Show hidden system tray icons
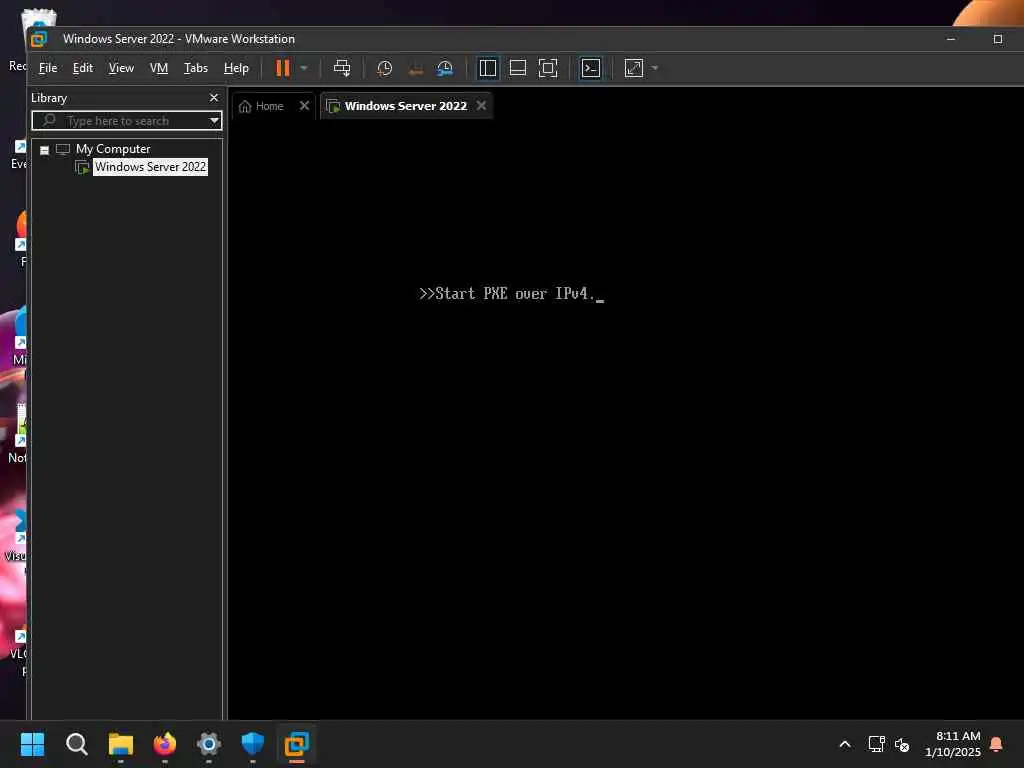 (844, 744)
